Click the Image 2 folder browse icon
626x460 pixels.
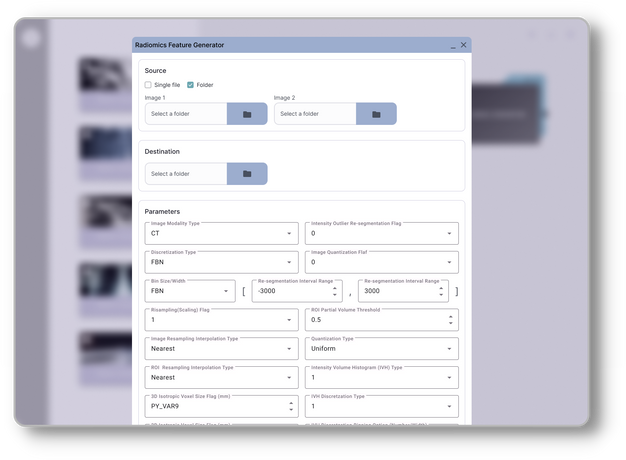[376, 114]
